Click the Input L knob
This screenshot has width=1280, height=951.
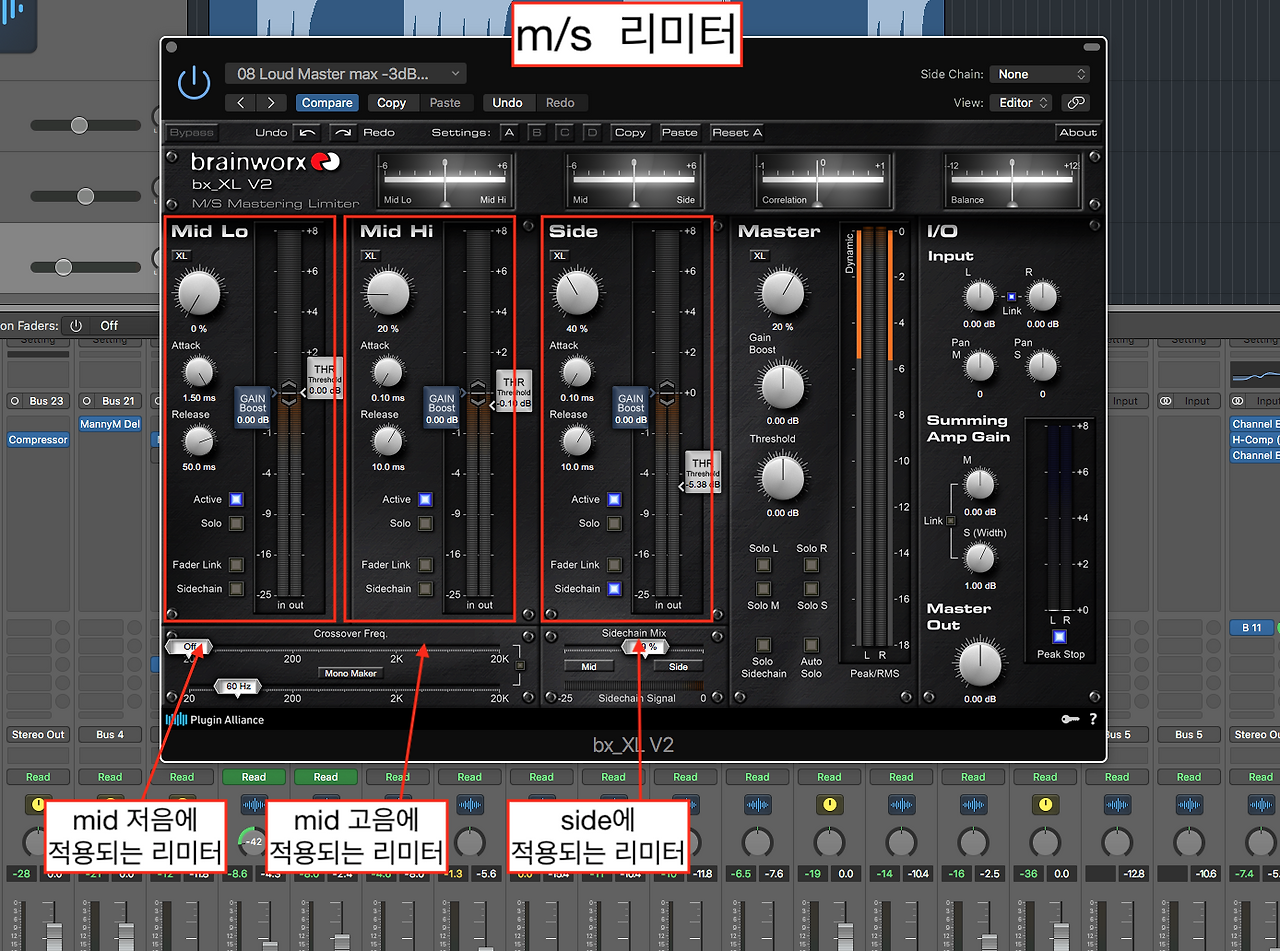pos(980,296)
